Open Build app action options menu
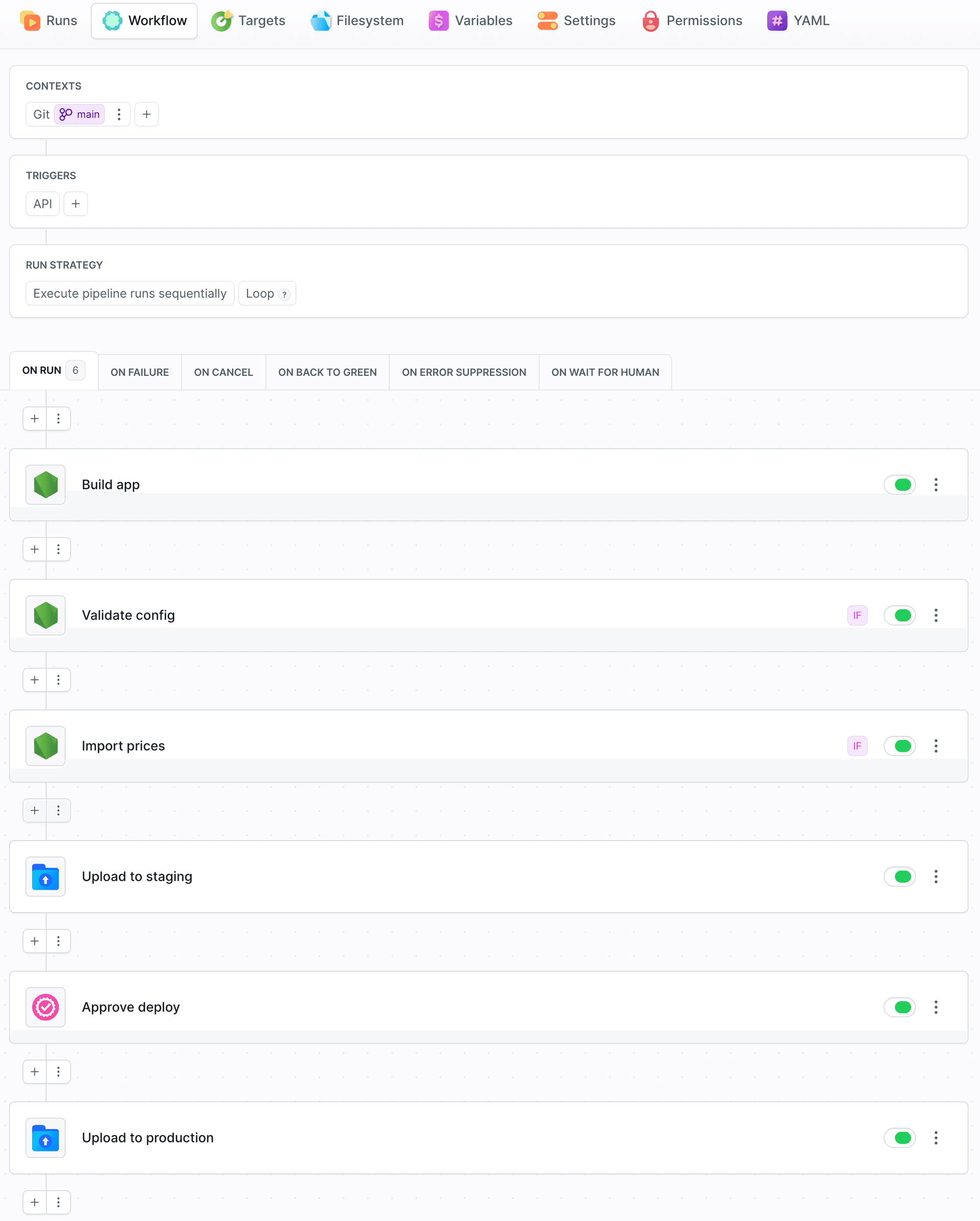 point(936,485)
